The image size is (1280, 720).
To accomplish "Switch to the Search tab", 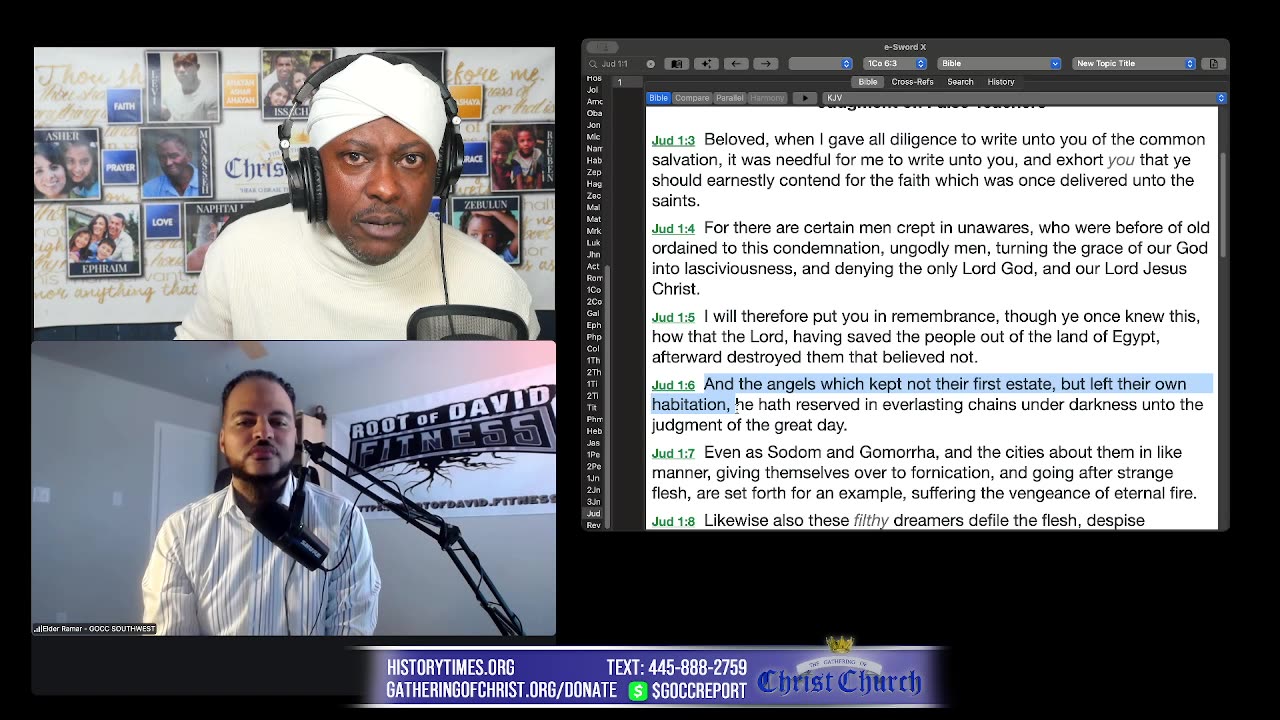I will [960, 82].
